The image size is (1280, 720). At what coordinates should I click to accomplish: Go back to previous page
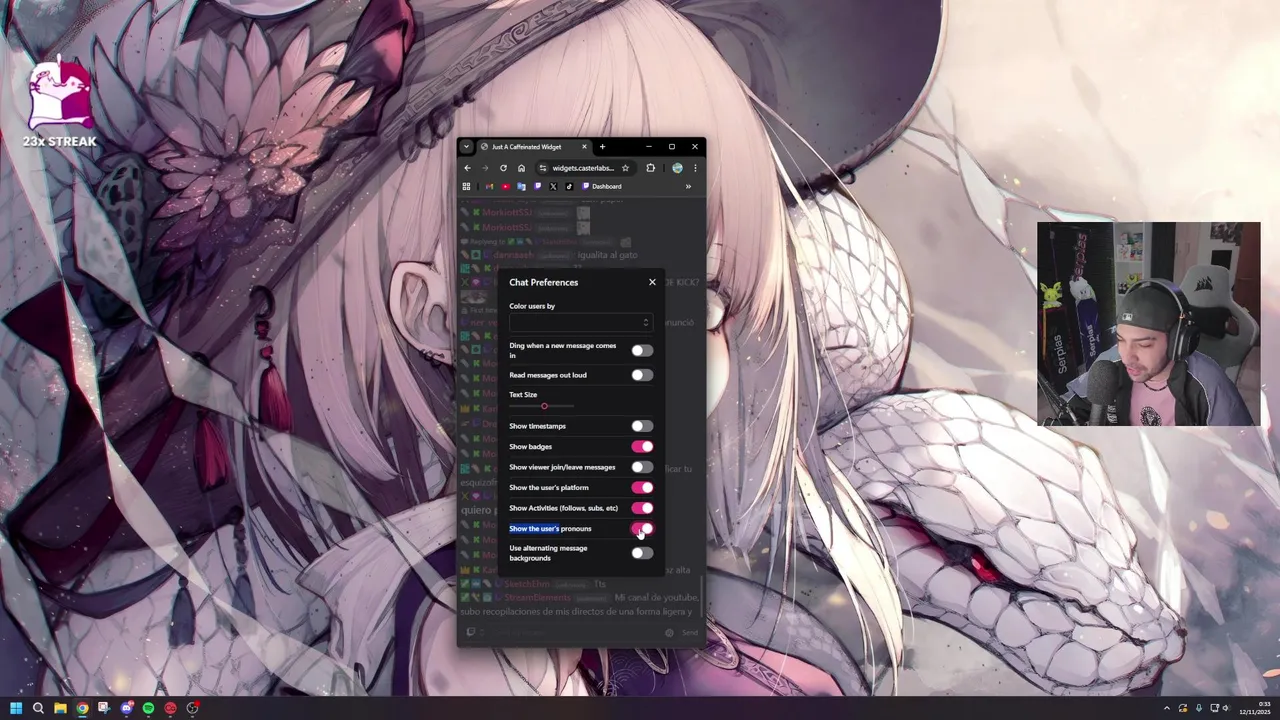[x=467, y=168]
